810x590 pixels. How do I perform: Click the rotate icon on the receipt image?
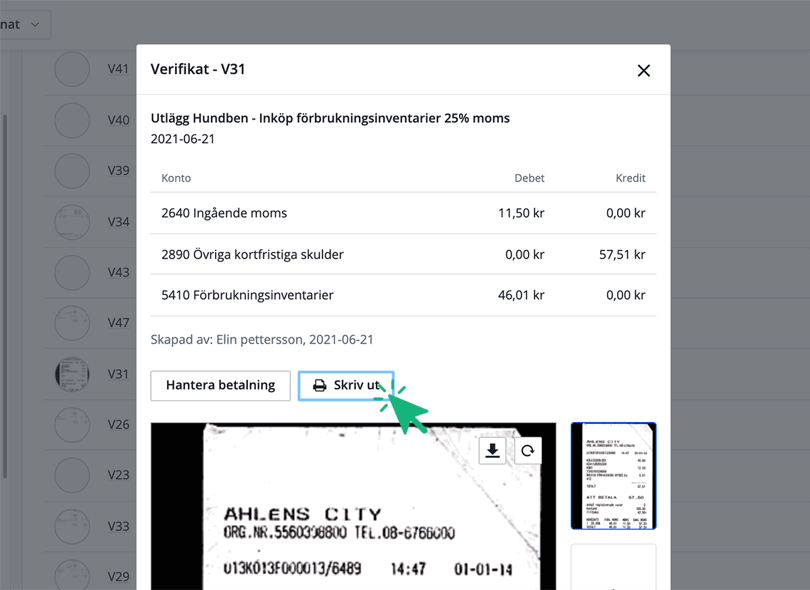(529, 451)
